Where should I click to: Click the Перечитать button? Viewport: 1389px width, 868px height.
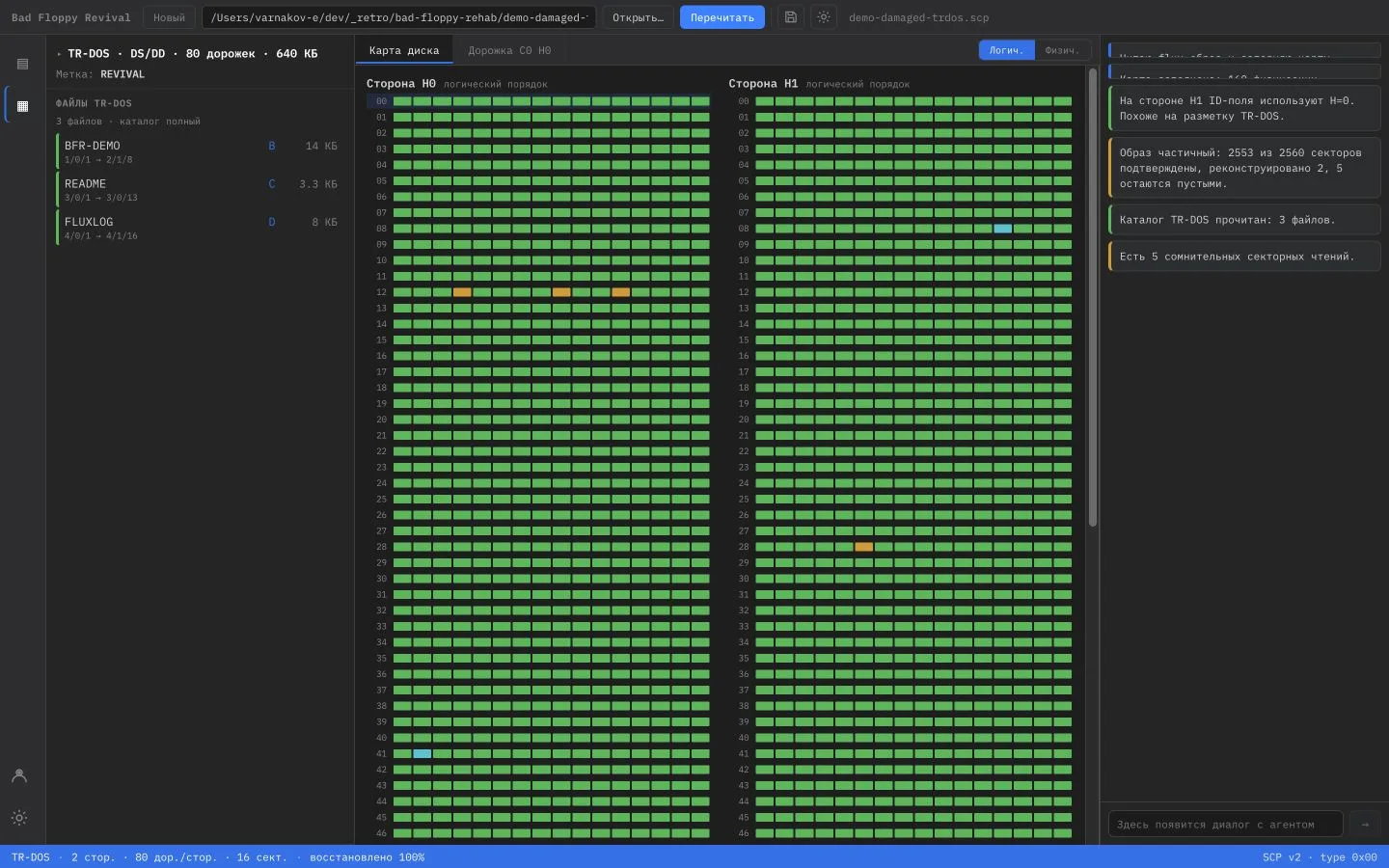click(722, 17)
